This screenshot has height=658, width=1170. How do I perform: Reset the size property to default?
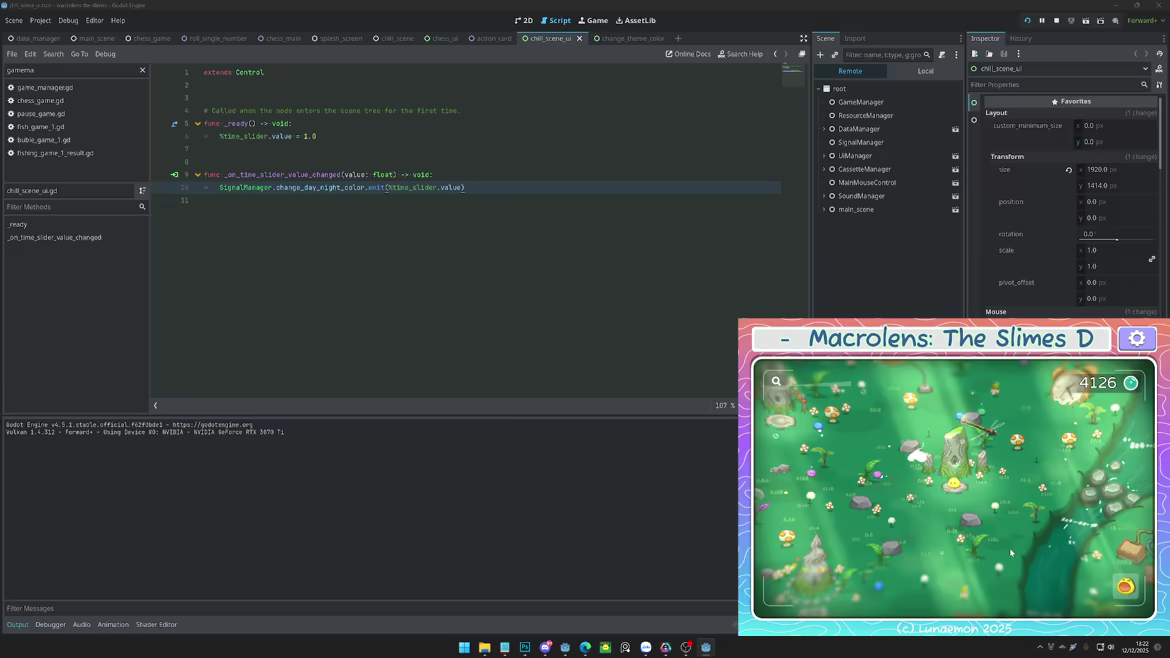pyautogui.click(x=1069, y=170)
